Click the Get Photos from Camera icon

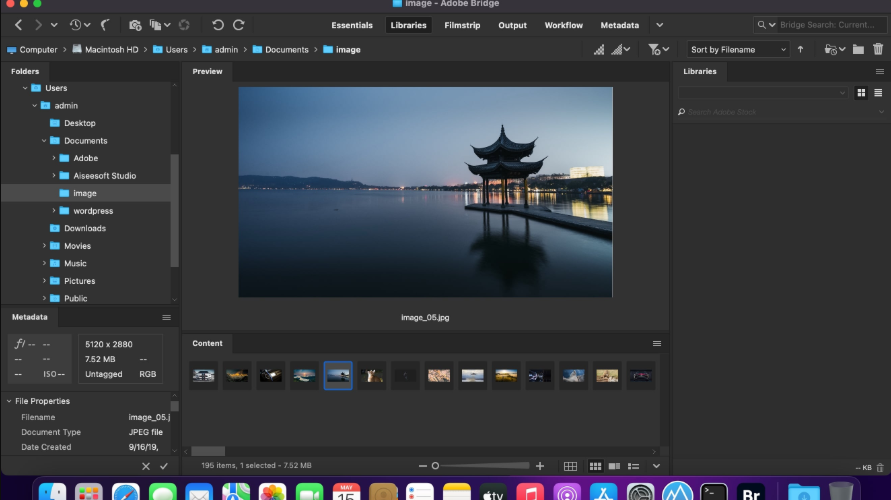[x=135, y=25]
